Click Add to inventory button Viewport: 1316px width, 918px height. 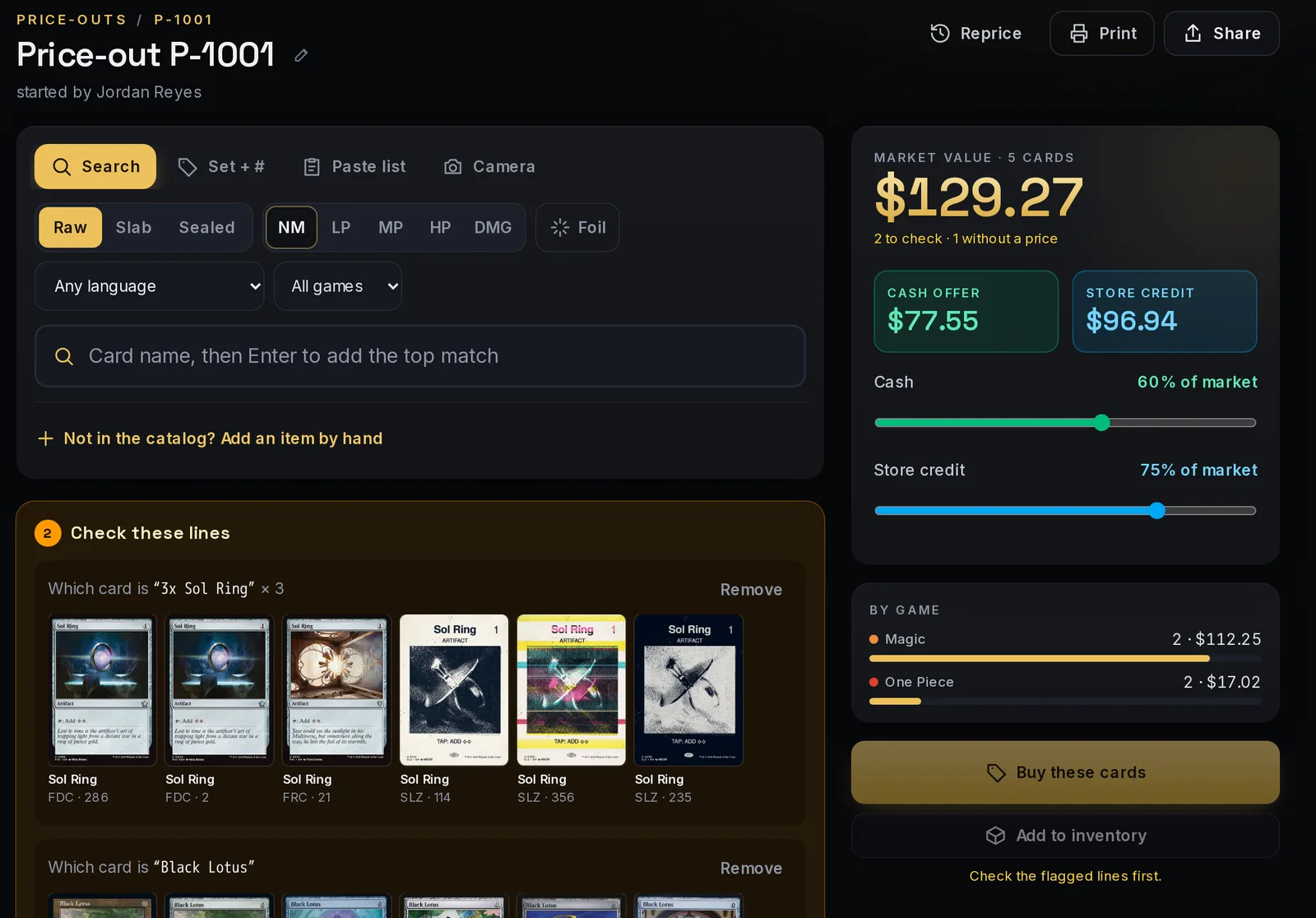click(1065, 836)
